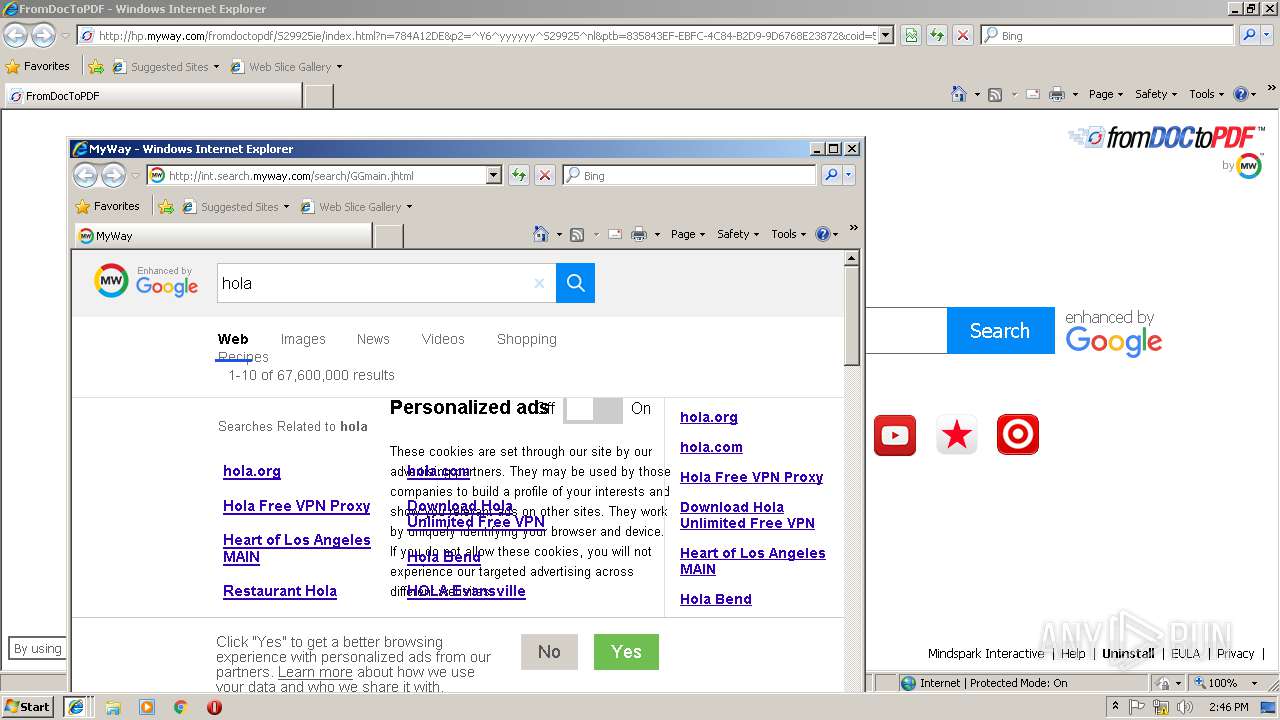Open Help icon in MyWay window toolbar
The height and width of the screenshot is (720, 1280).
point(822,234)
